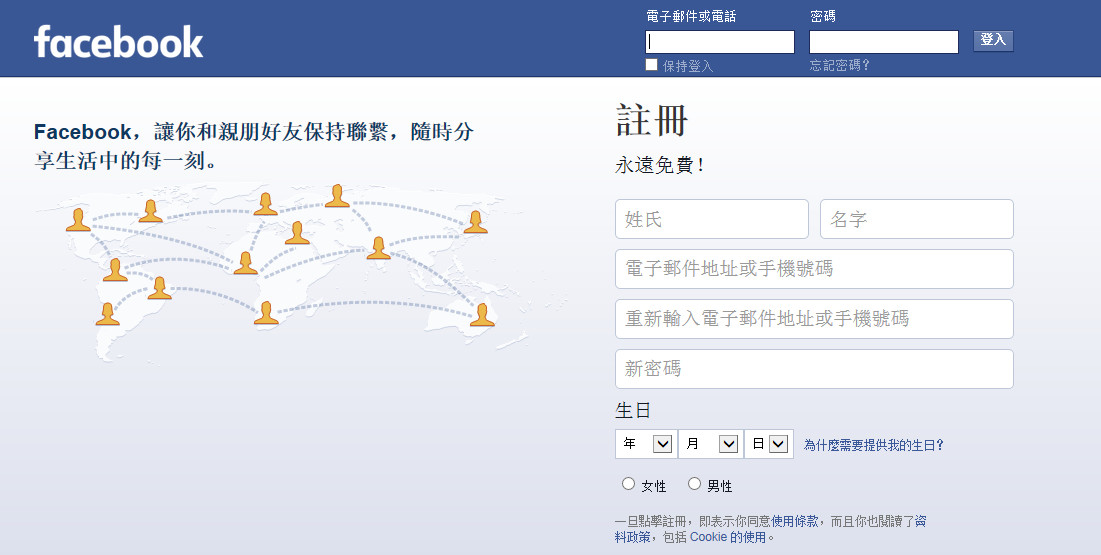Tick the 保持登入 checkbox

[x=652, y=65]
